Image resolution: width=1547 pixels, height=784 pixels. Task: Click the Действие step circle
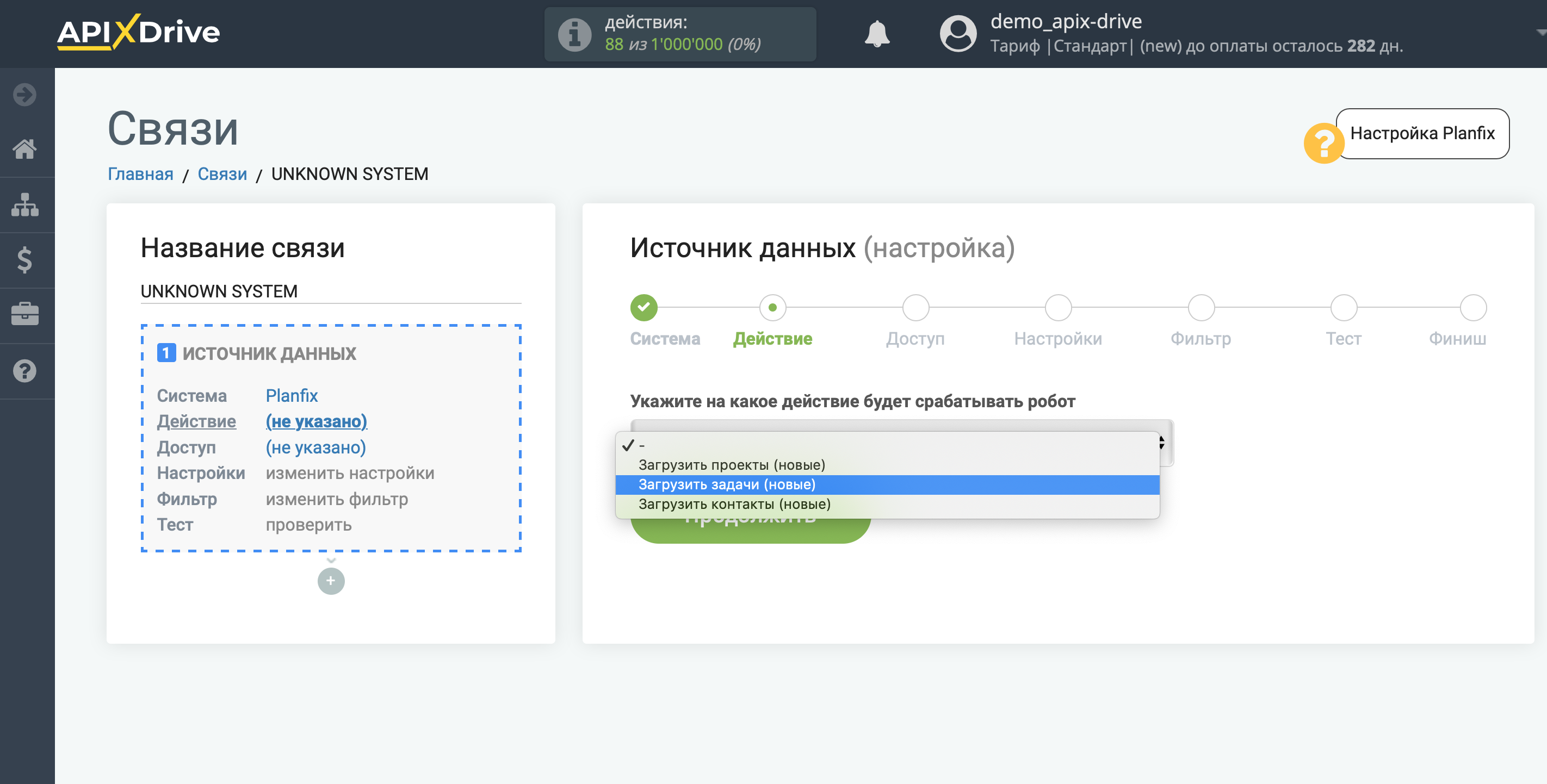[x=772, y=307]
